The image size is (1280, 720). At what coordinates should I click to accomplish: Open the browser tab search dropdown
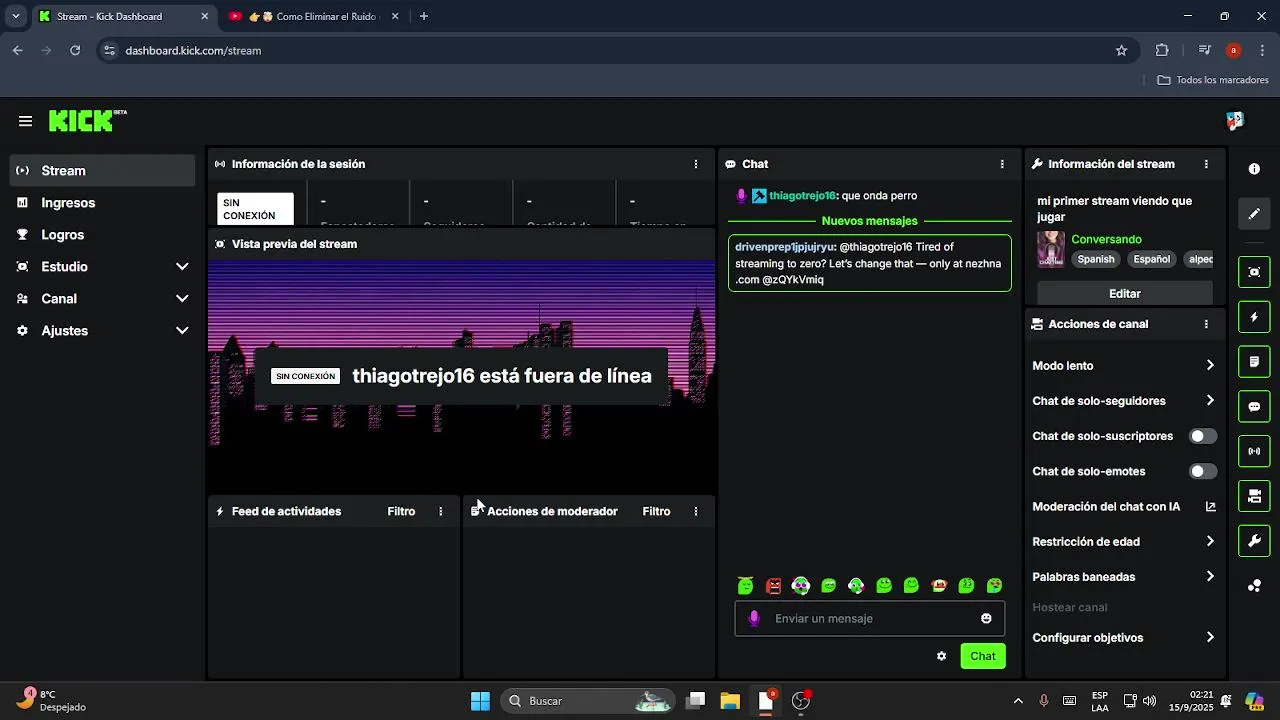16,16
